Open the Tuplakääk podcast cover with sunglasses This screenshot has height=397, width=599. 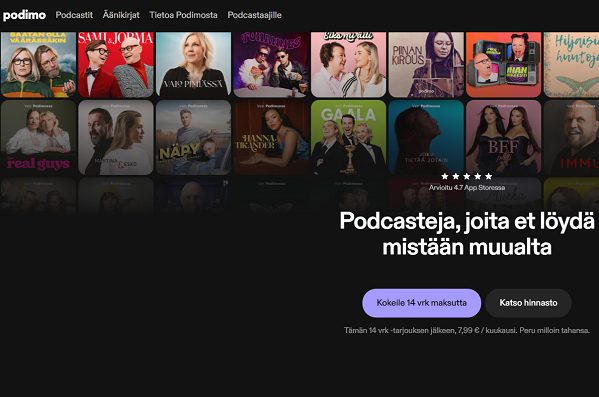tap(271, 65)
